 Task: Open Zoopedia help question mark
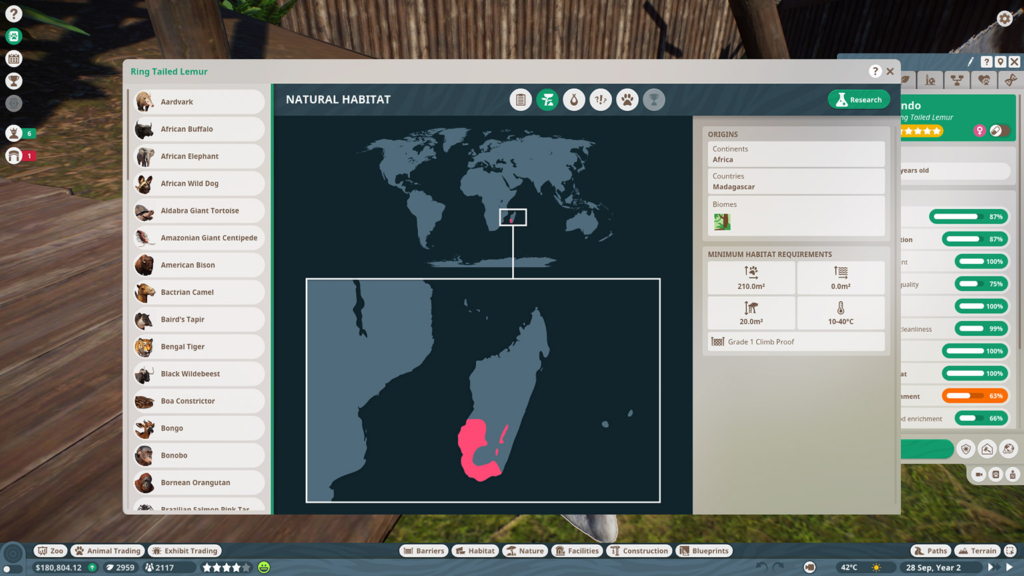(x=875, y=71)
